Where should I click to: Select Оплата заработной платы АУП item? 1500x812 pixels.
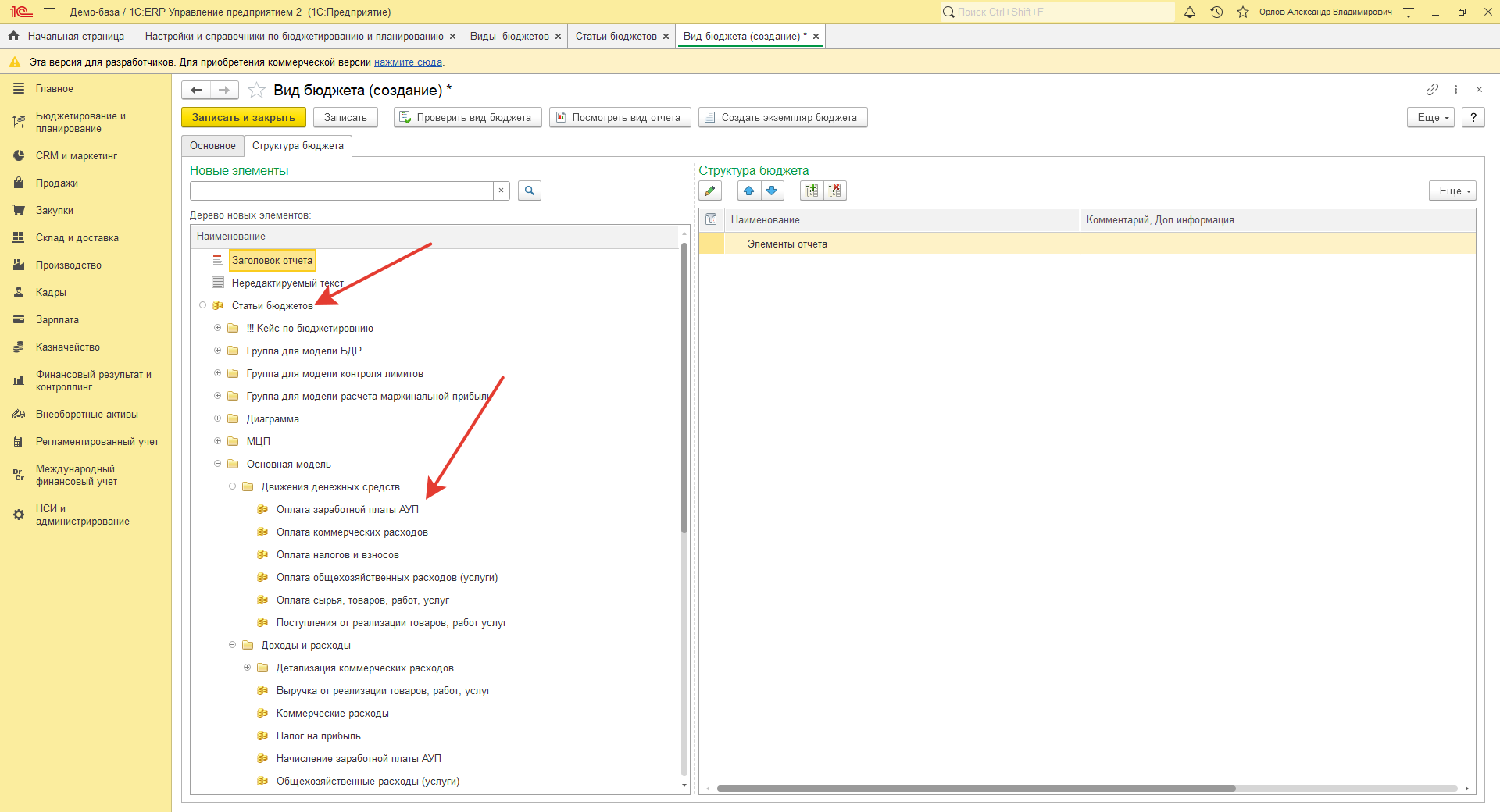[347, 509]
